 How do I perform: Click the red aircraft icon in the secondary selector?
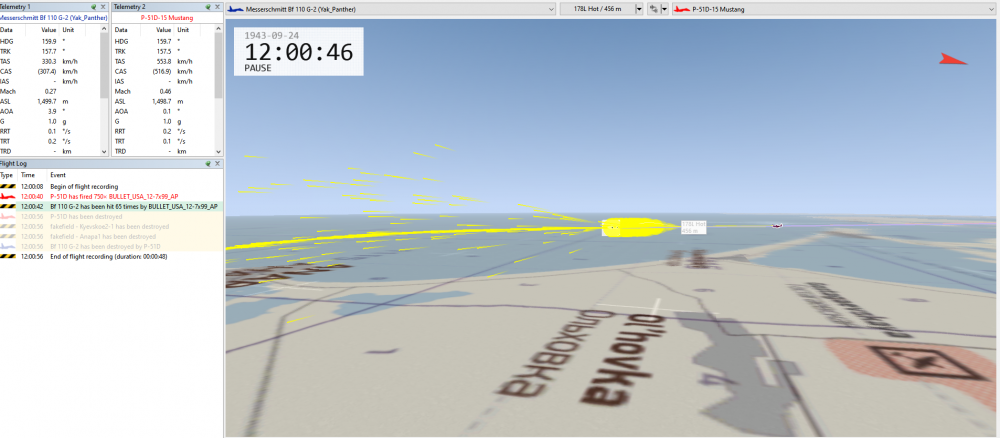pos(682,10)
